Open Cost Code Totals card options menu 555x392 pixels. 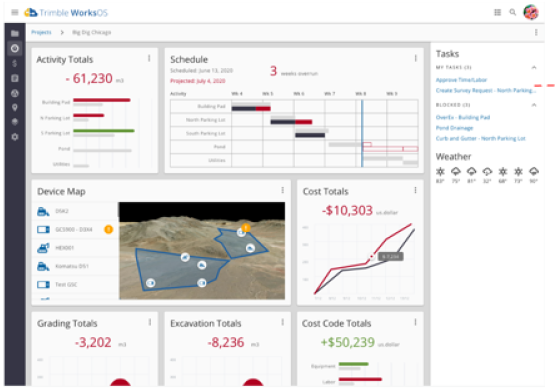(415, 322)
